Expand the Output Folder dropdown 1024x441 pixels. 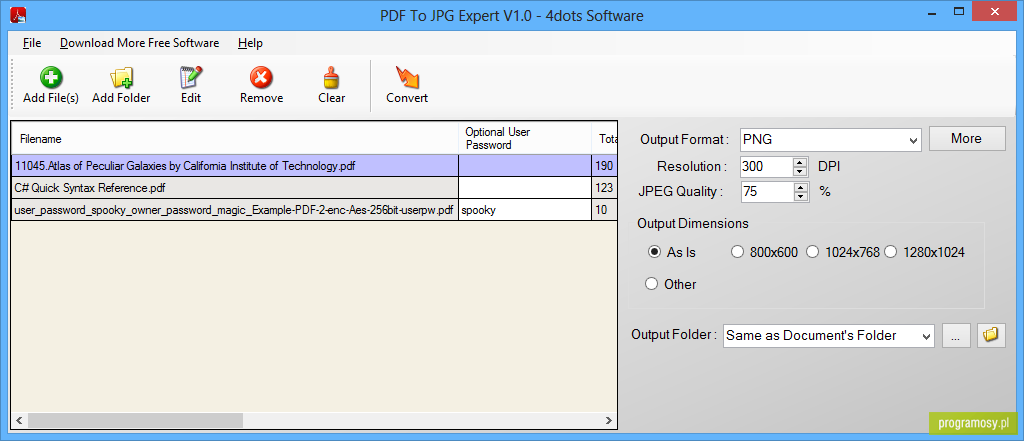click(926, 336)
